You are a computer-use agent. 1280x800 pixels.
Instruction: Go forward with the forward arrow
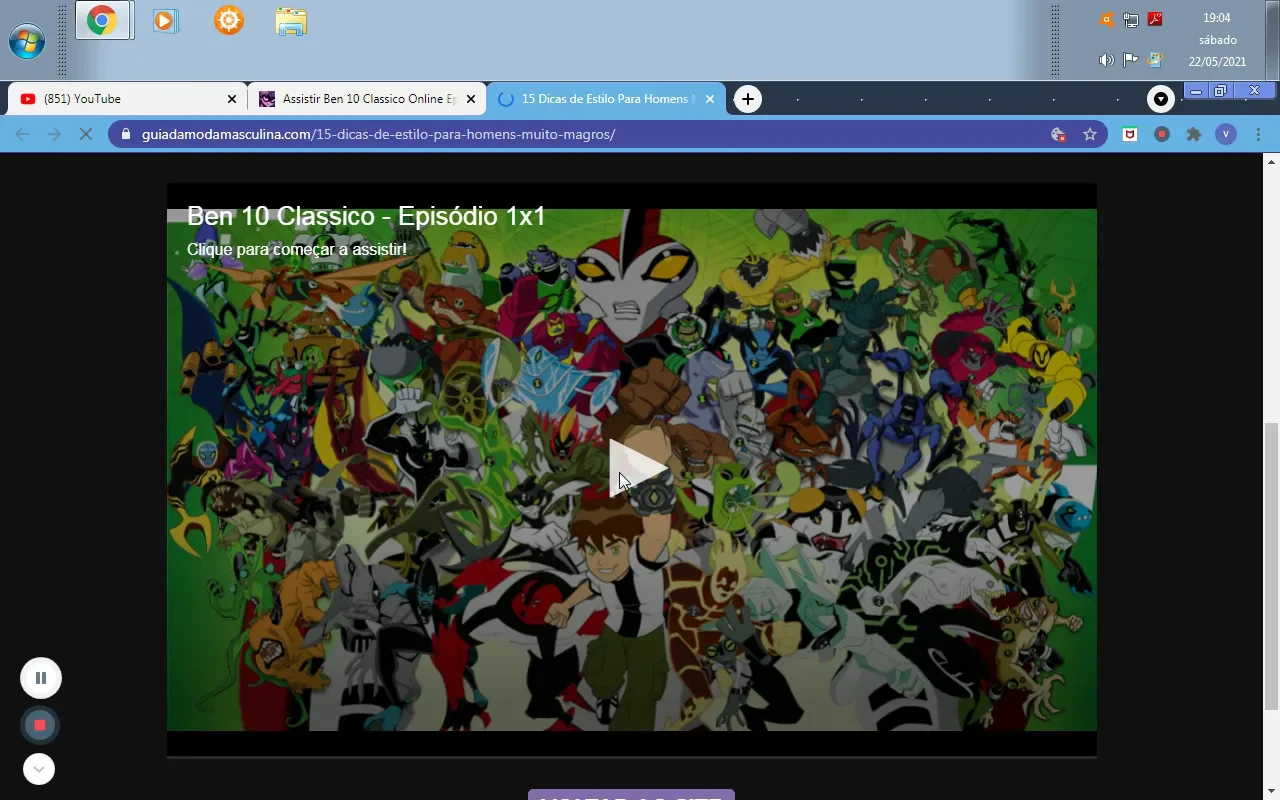(54, 134)
